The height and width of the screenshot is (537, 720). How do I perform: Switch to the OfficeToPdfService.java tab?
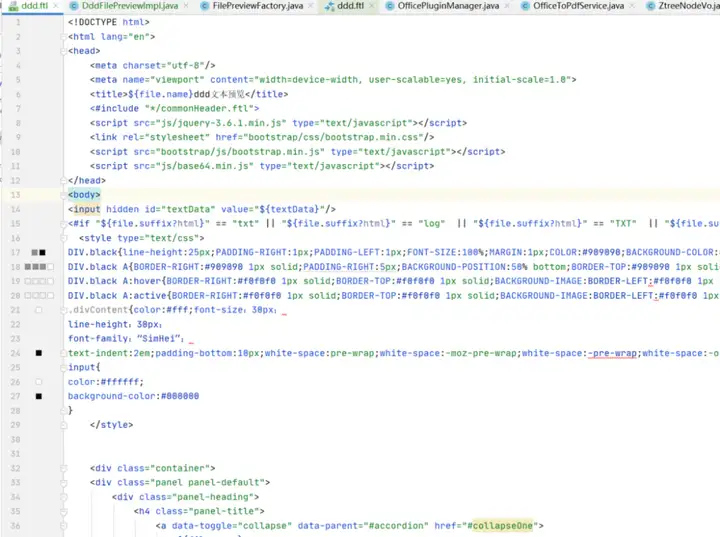(x=579, y=6)
